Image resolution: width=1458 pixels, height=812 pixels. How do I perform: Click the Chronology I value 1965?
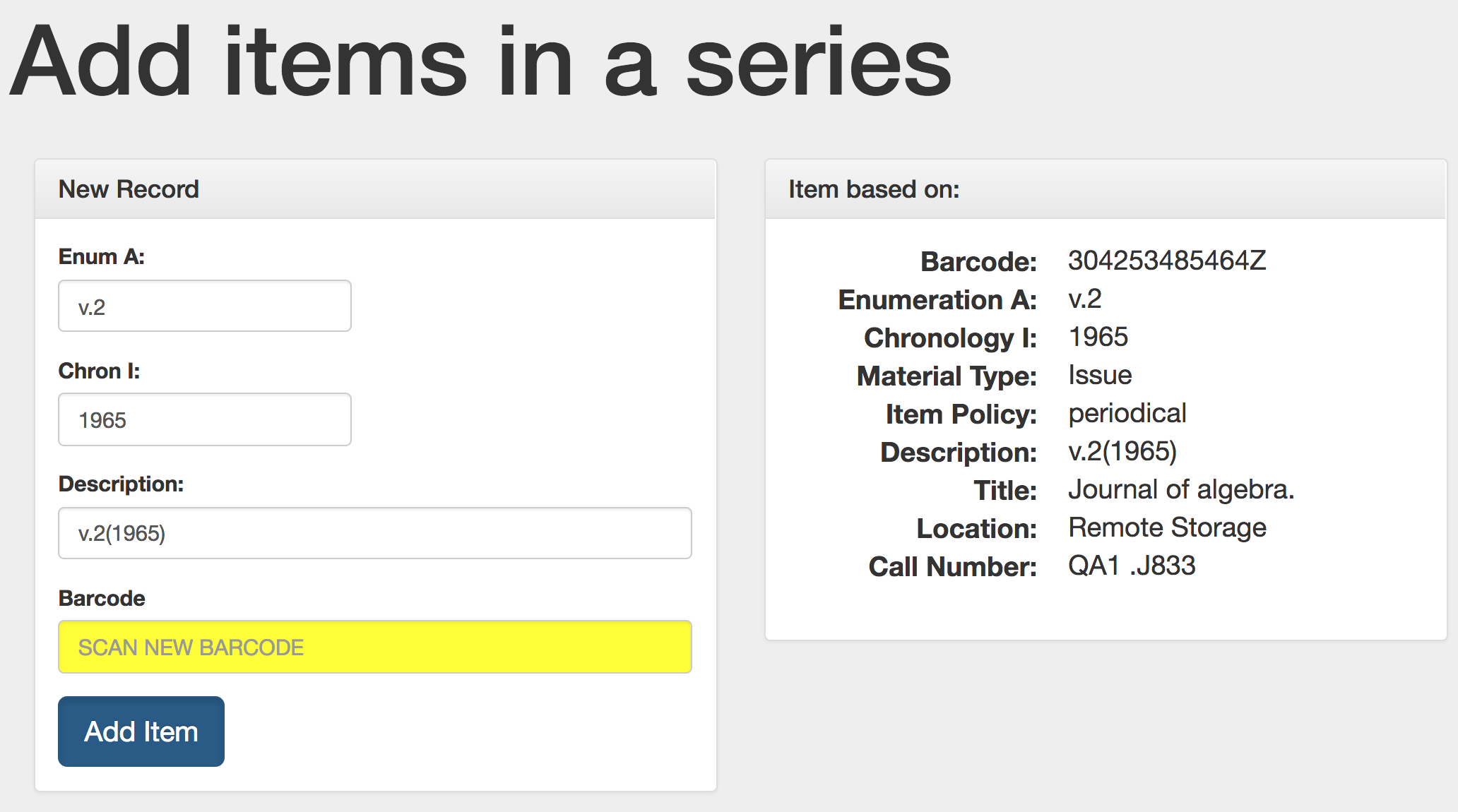coord(1098,337)
